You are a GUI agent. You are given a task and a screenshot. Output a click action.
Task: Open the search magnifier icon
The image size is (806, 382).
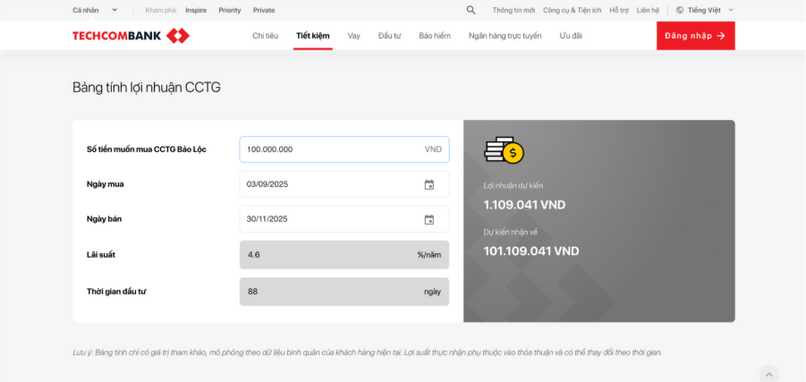pos(471,10)
